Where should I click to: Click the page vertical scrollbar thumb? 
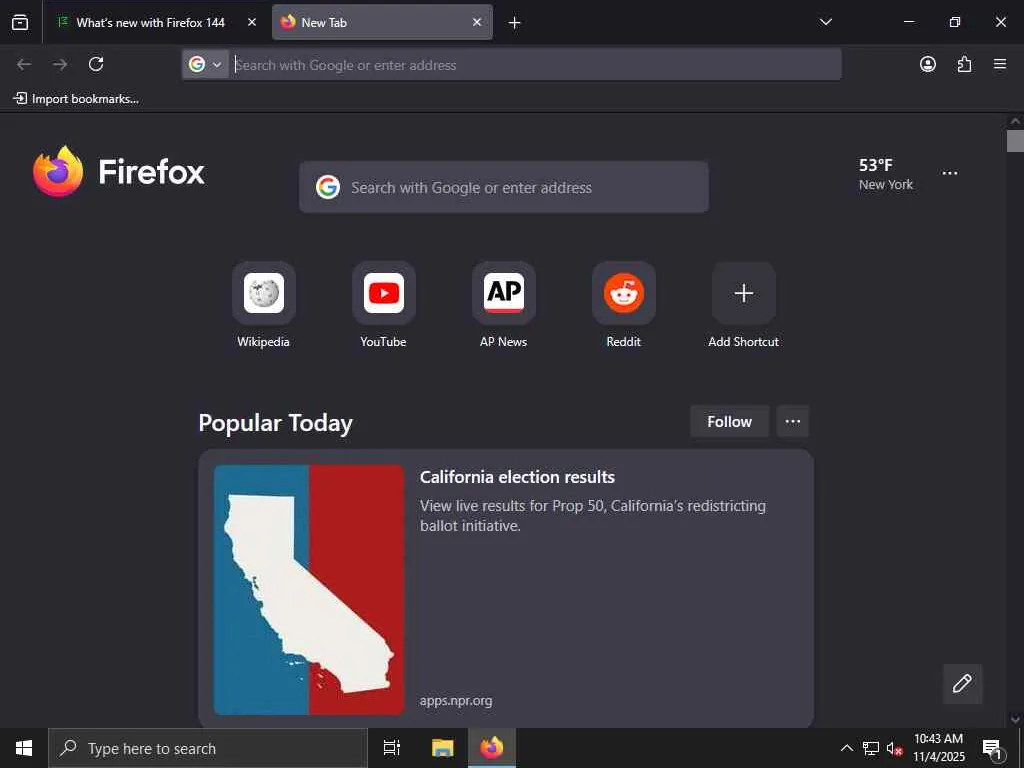point(1015,140)
